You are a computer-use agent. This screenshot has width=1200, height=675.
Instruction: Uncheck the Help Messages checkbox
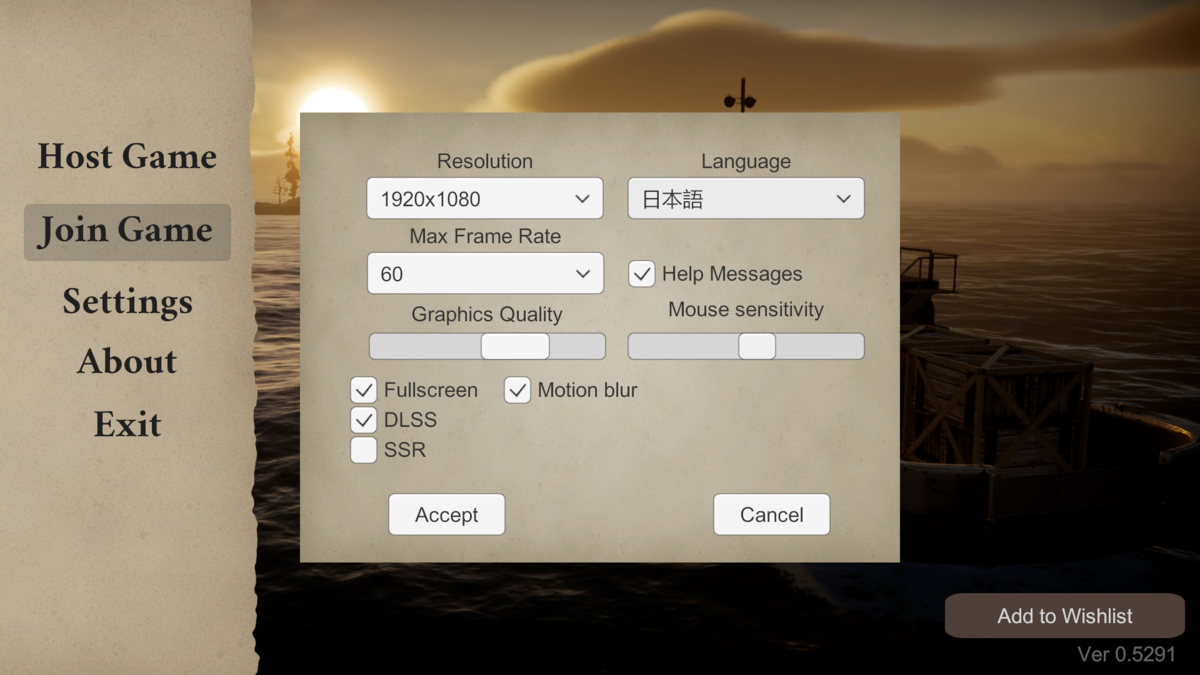(642, 273)
